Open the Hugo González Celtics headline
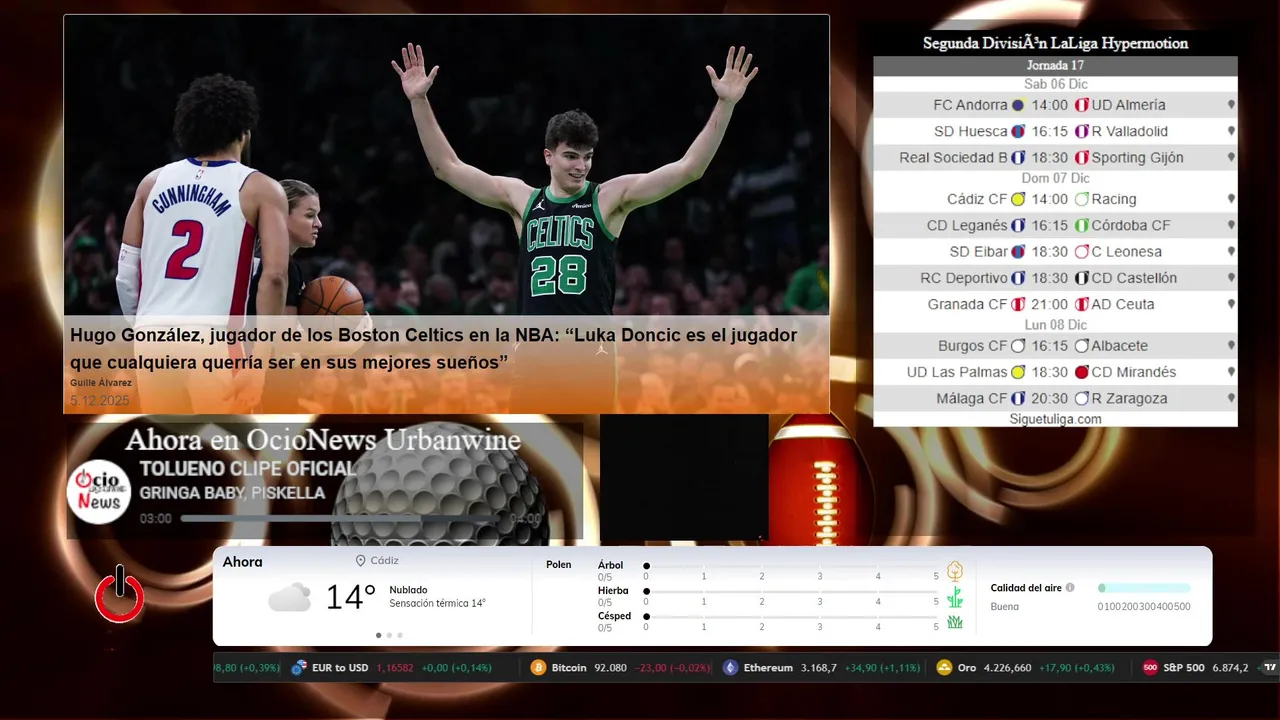The width and height of the screenshot is (1280, 720). tap(434, 349)
